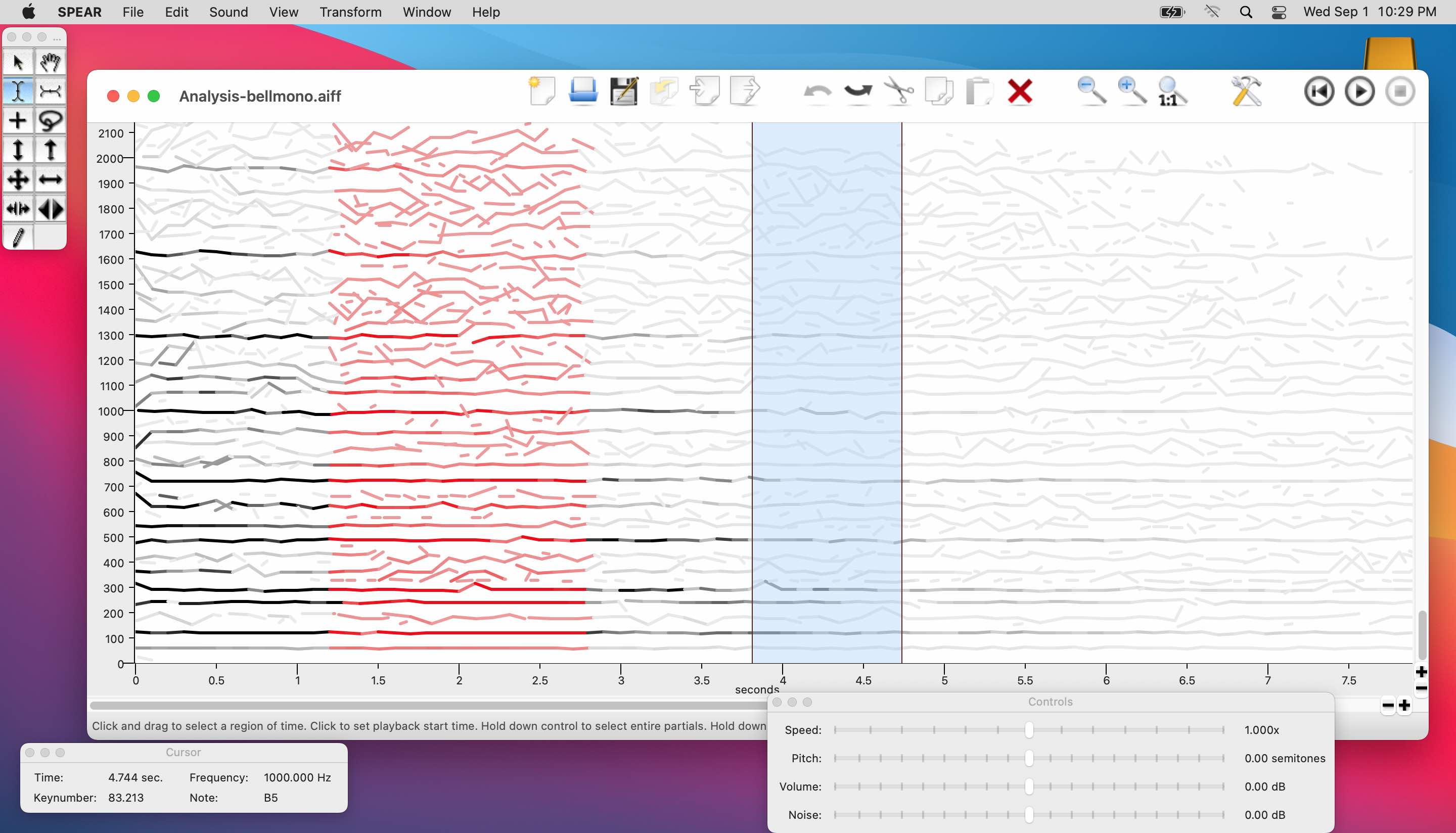The image size is (1456, 833).
Task: Click the rewind to start button
Action: [1318, 92]
